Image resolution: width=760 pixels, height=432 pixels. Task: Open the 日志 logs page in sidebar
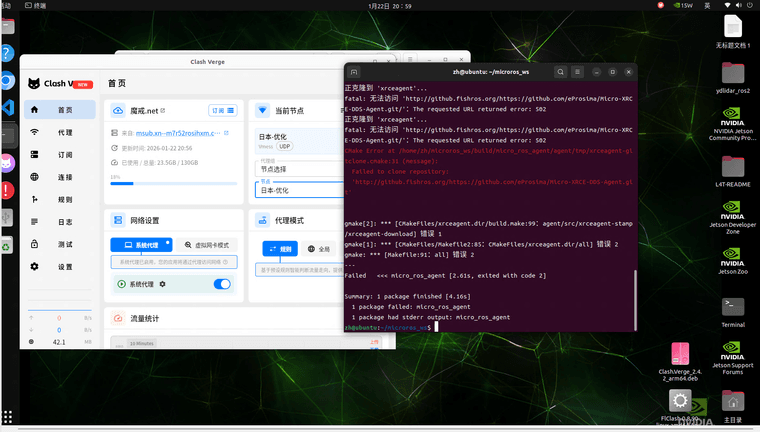tap(60, 222)
